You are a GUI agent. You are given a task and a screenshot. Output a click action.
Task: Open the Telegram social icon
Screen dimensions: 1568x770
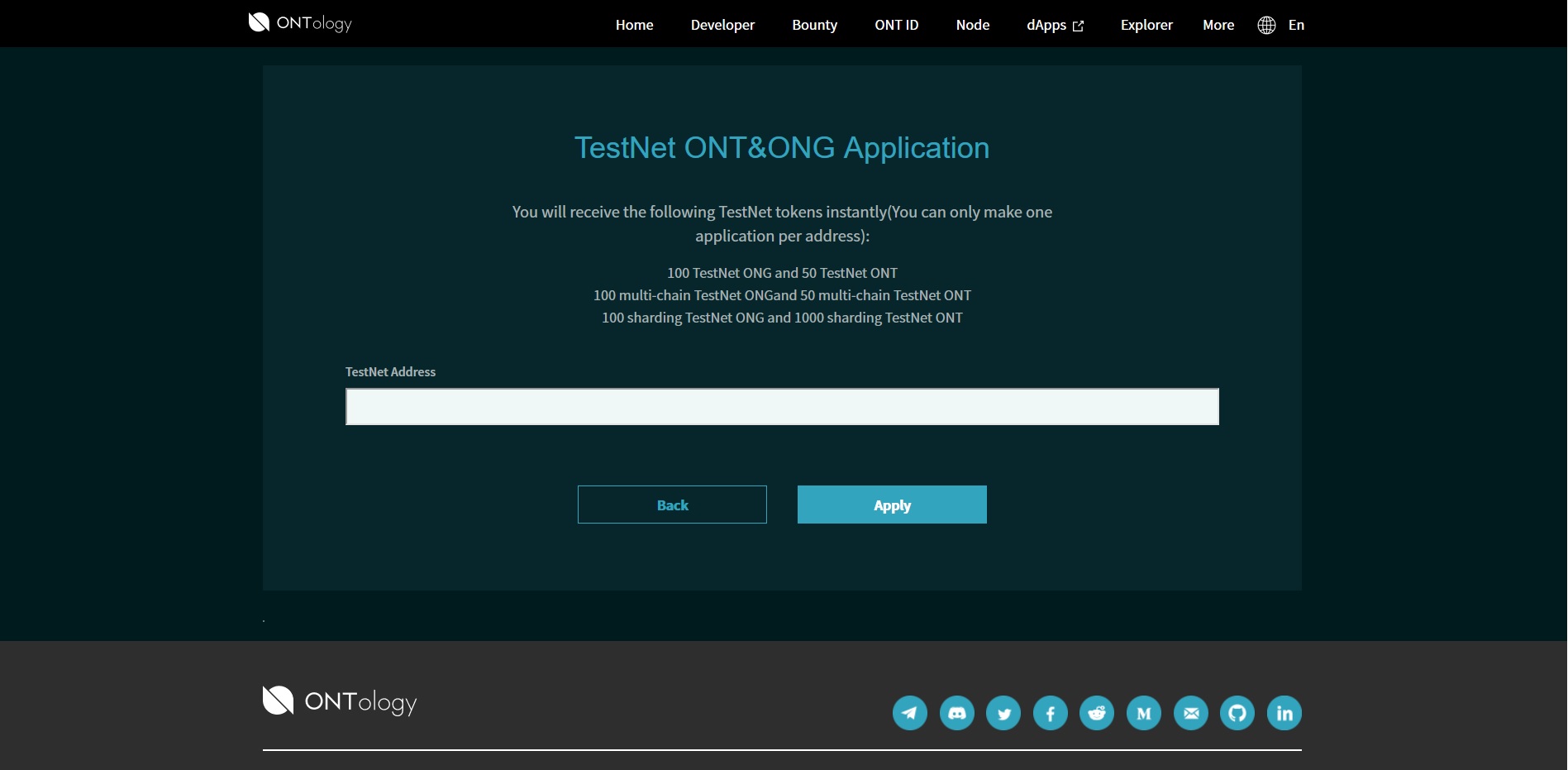tap(909, 713)
